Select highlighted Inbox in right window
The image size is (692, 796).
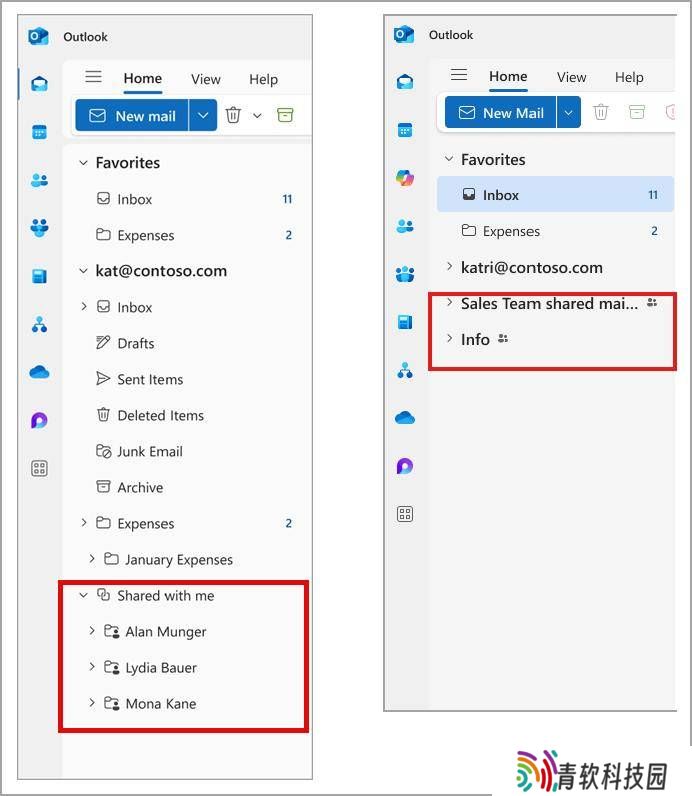pyautogui.click(x=555, y=194)
